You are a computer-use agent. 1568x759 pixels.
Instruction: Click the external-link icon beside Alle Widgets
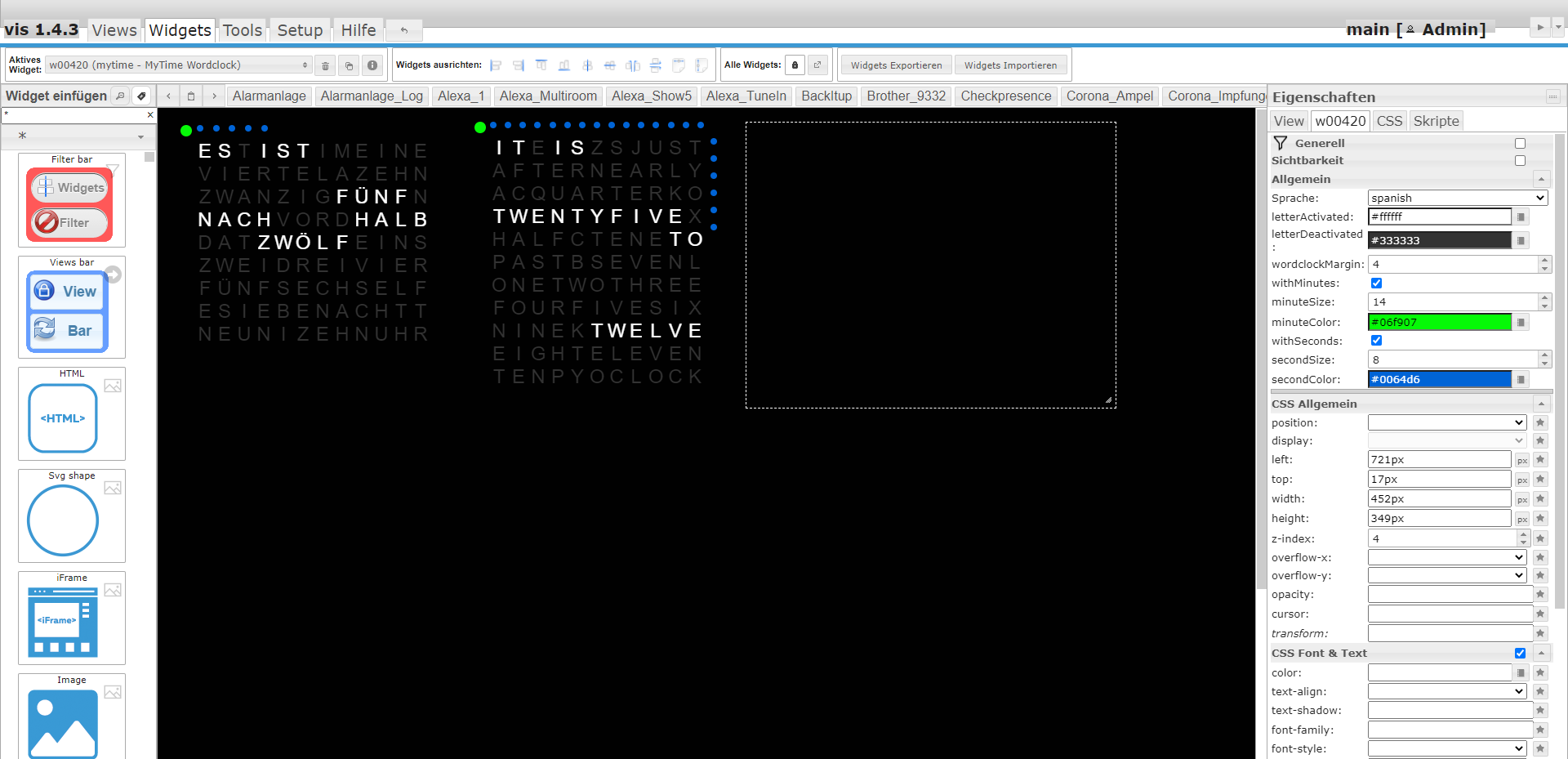[817, 65]
